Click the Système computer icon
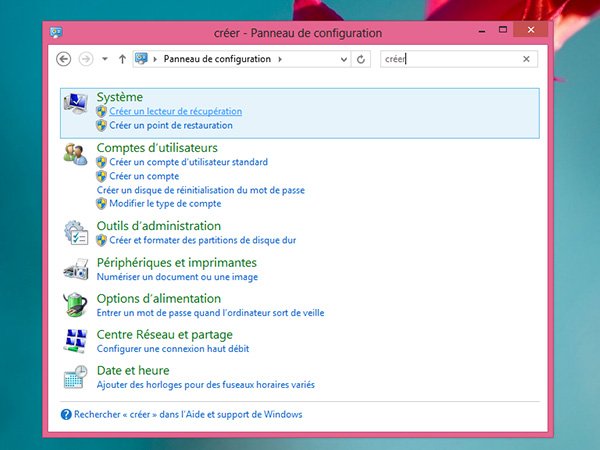Image resolution: width=600 pixels, height=450 pixels. point(75,103)
